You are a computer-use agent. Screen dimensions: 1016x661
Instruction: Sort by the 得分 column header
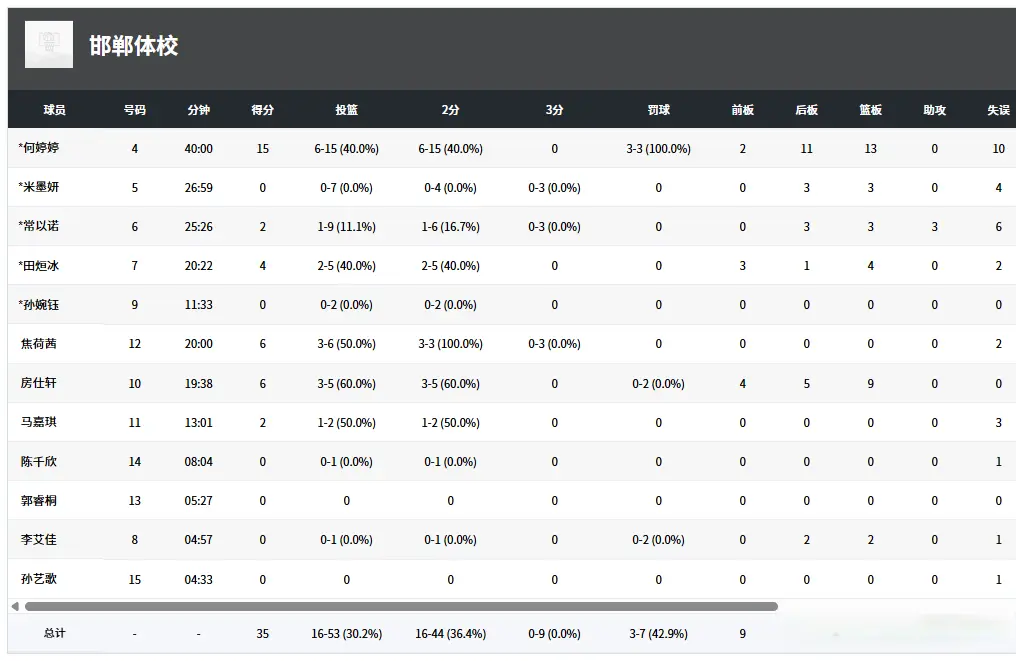pyautogui.click(x=263, y=110)
